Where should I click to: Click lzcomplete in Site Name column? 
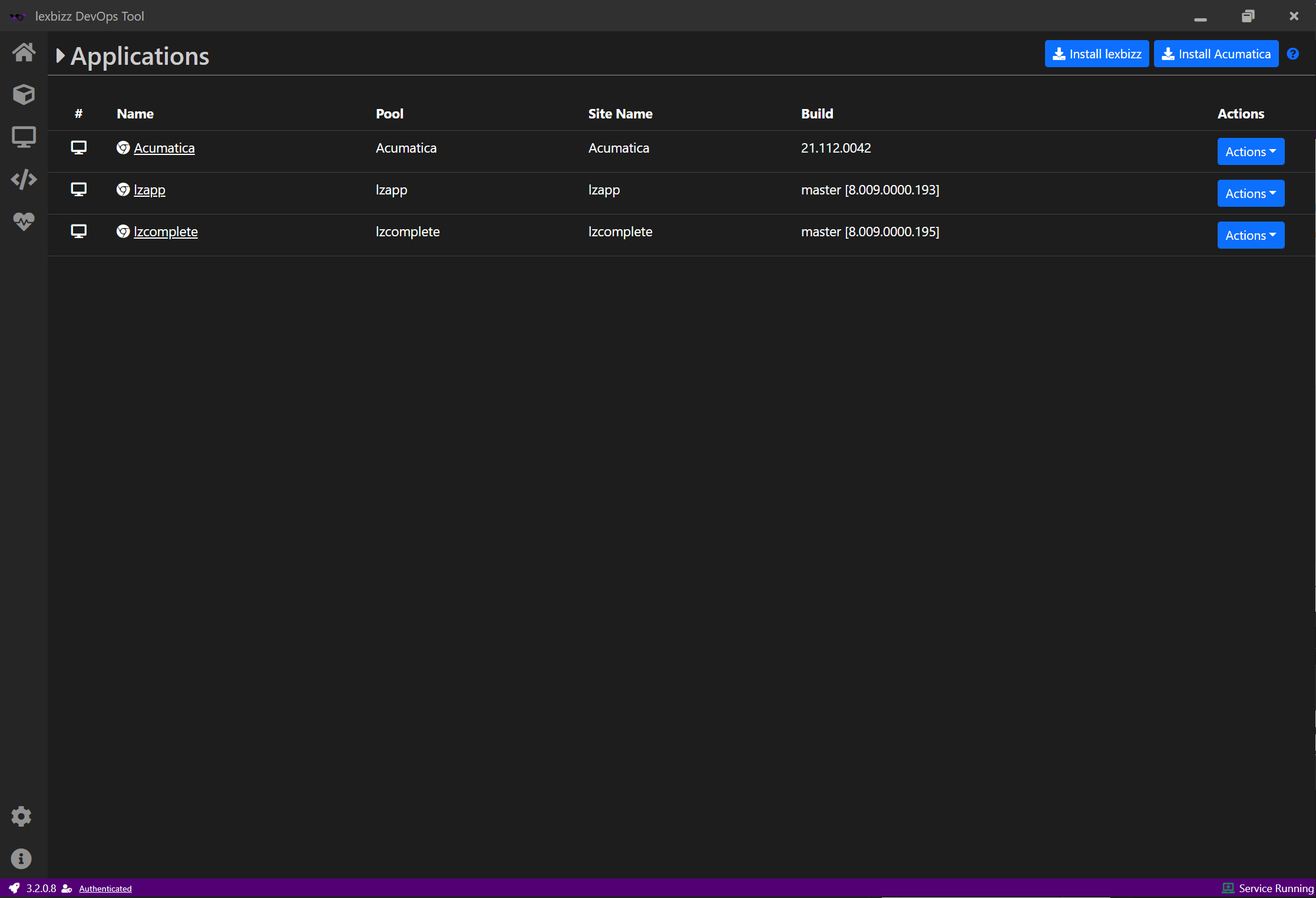(x=620, y=232)
